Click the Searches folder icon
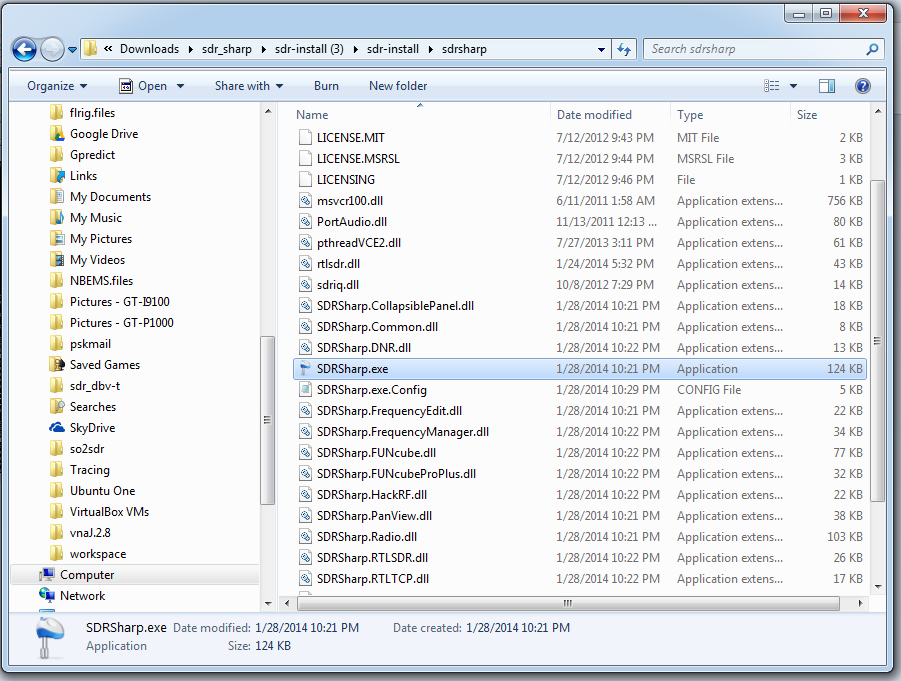 click(57, 407)
